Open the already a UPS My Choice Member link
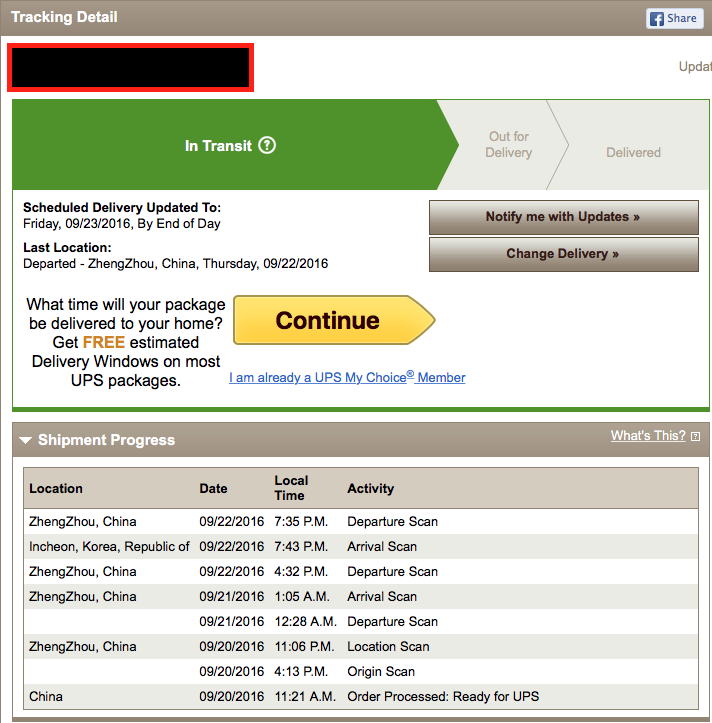Image resolution: width=712 pixels, height=723 pixels. (x=347, y=377)
